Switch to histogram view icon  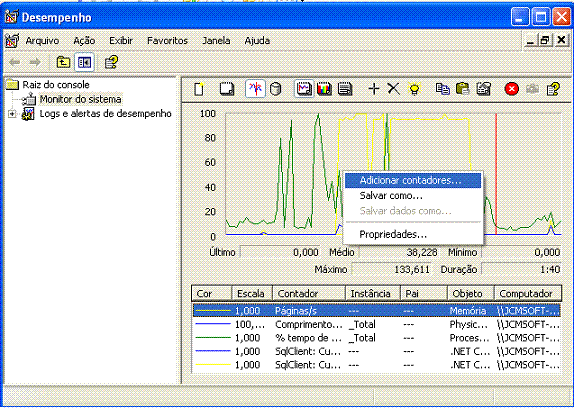pos(324,89)
